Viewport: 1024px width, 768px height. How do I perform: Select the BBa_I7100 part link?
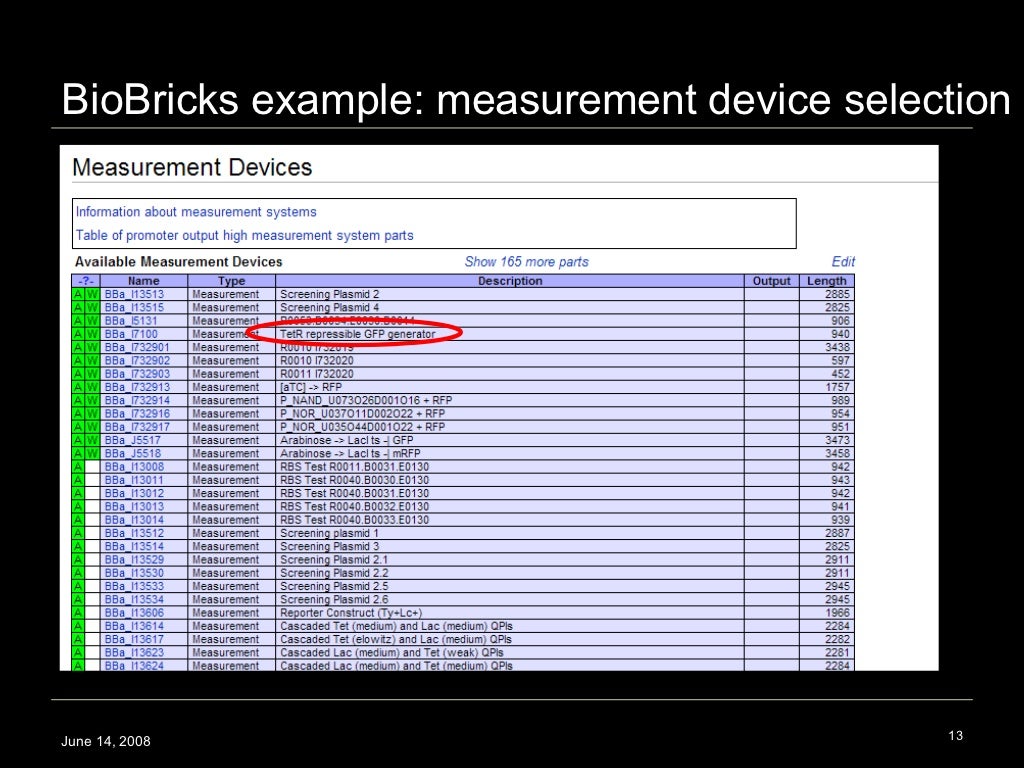[x=131, y=334]
